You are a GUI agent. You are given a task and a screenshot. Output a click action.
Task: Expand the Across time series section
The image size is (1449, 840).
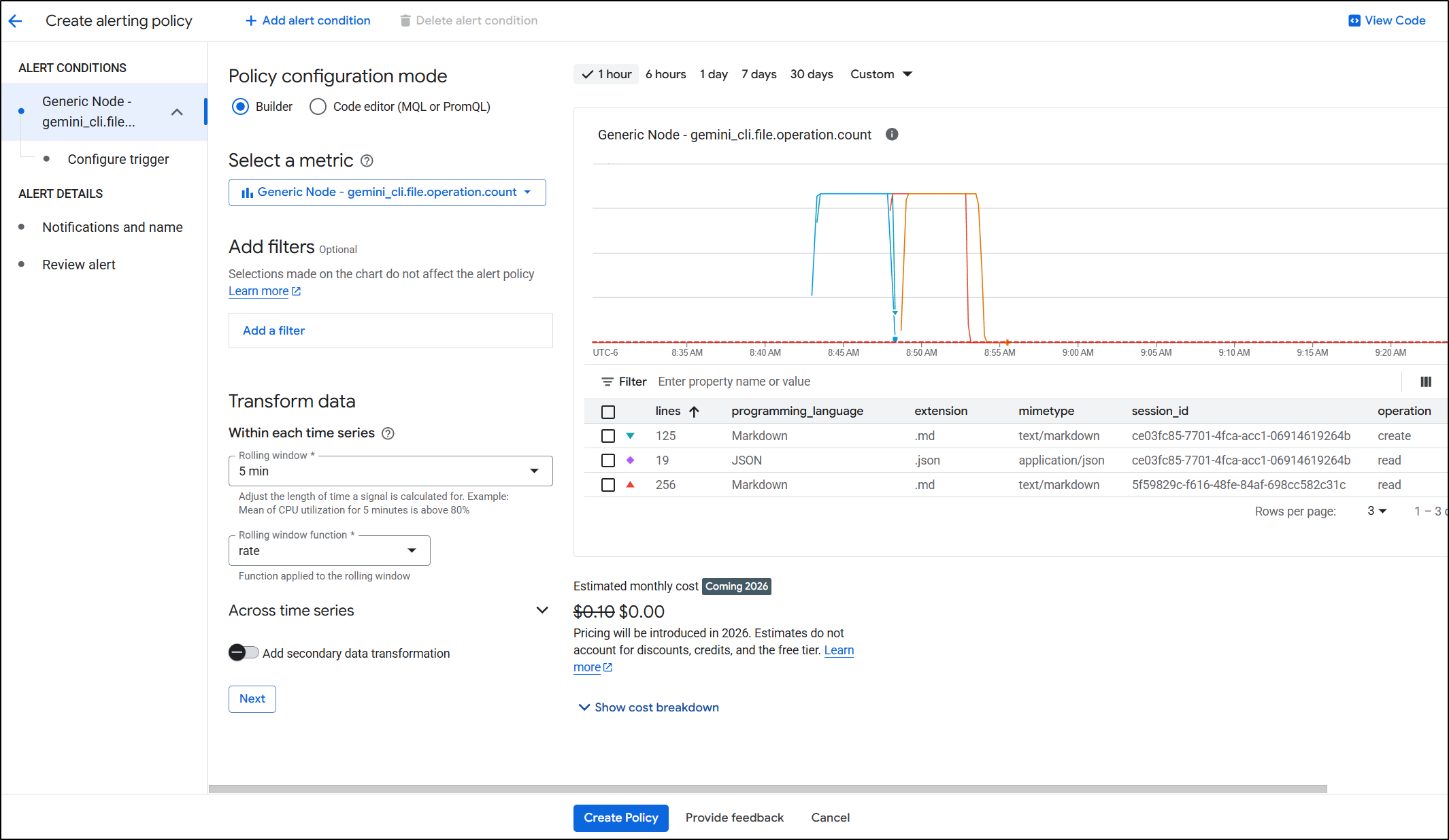(542, 610)
